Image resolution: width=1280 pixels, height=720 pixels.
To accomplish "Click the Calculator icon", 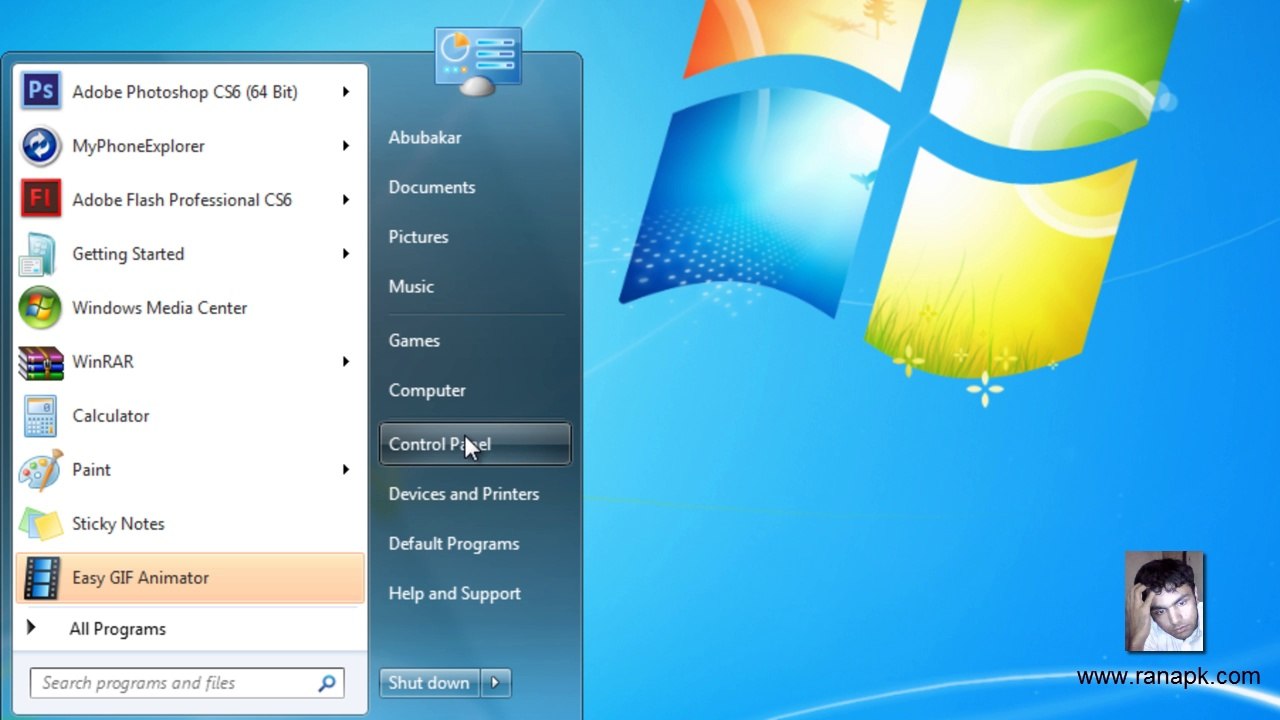I will tap(40, 416).
